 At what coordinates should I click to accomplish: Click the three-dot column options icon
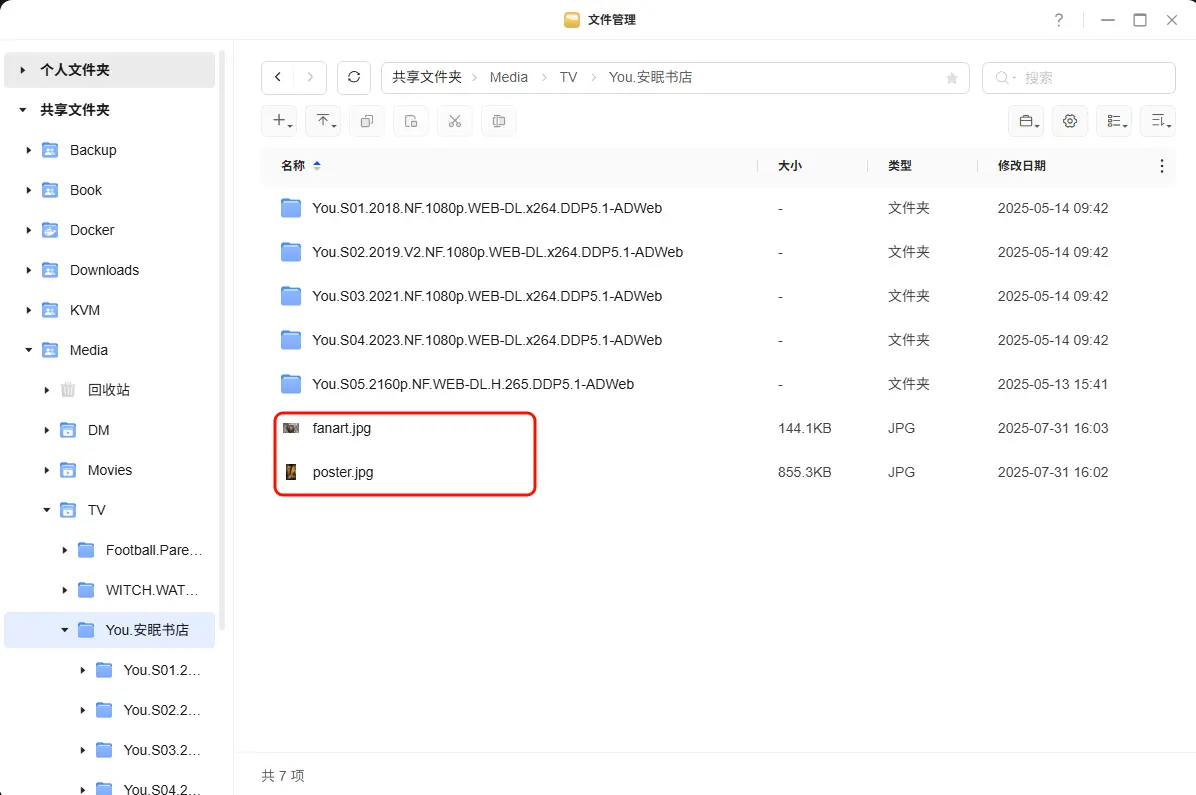tap(1161, 166)
